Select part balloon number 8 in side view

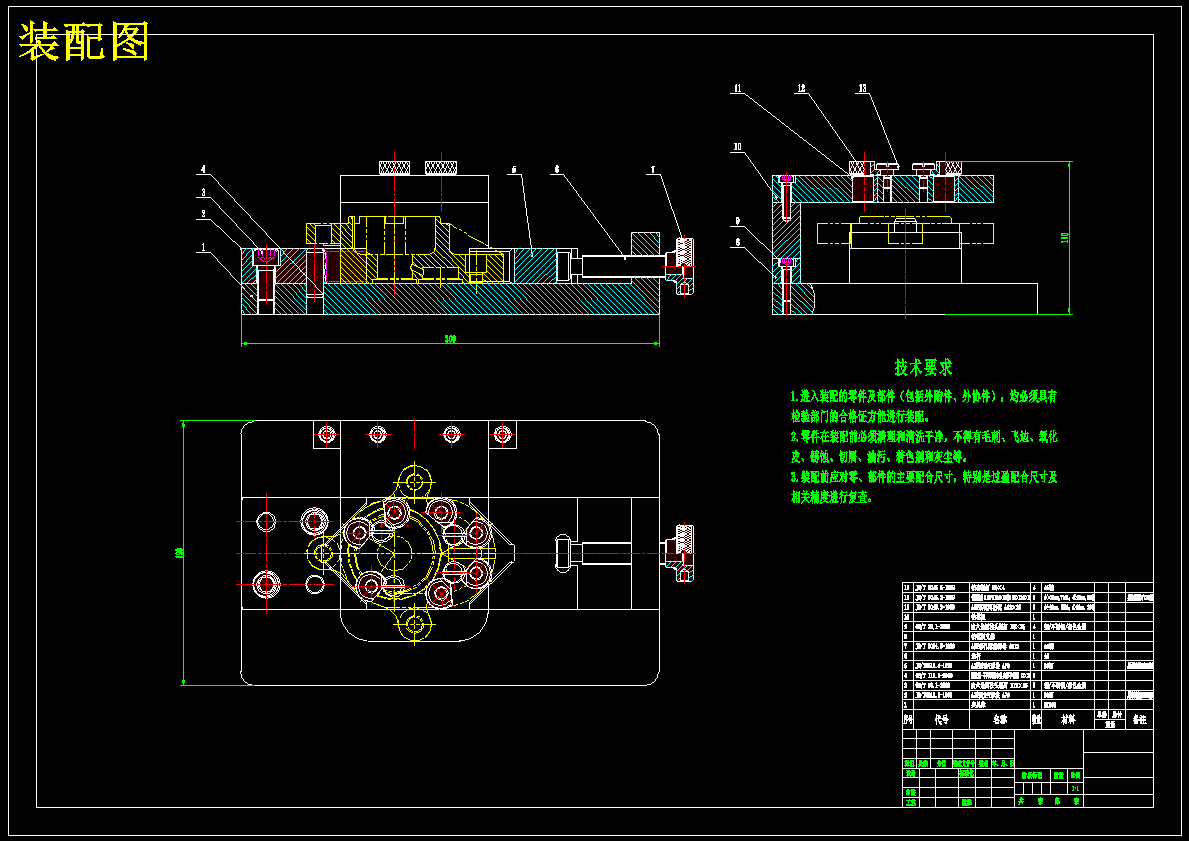click(736, 243)
